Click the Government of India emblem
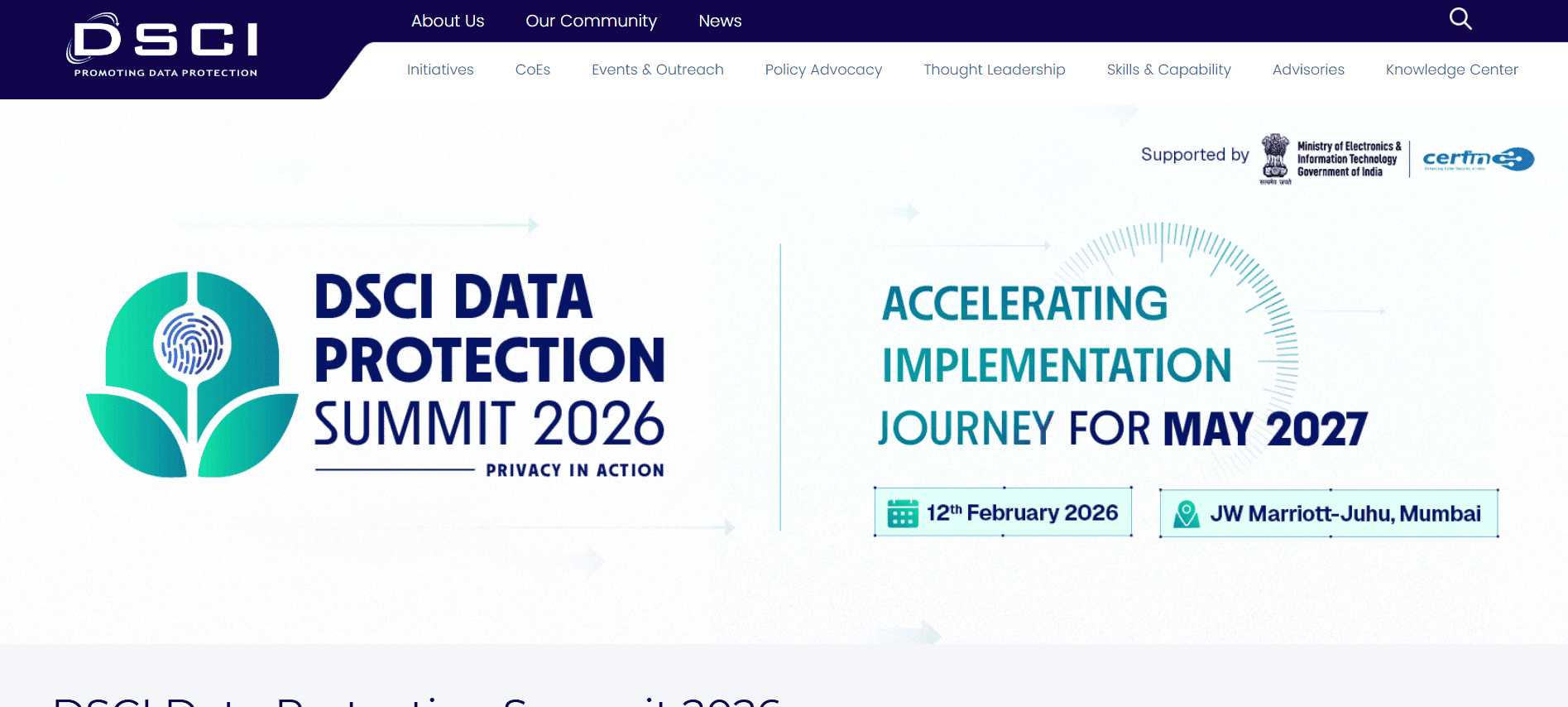Image resolution: width=1568 pixels, height=707 pixels. tap(1275, 157)
